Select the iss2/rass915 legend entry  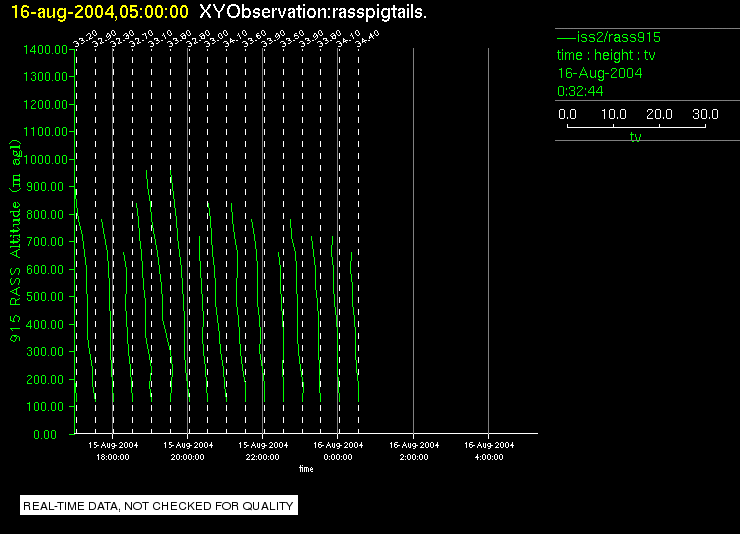[609, 37]
